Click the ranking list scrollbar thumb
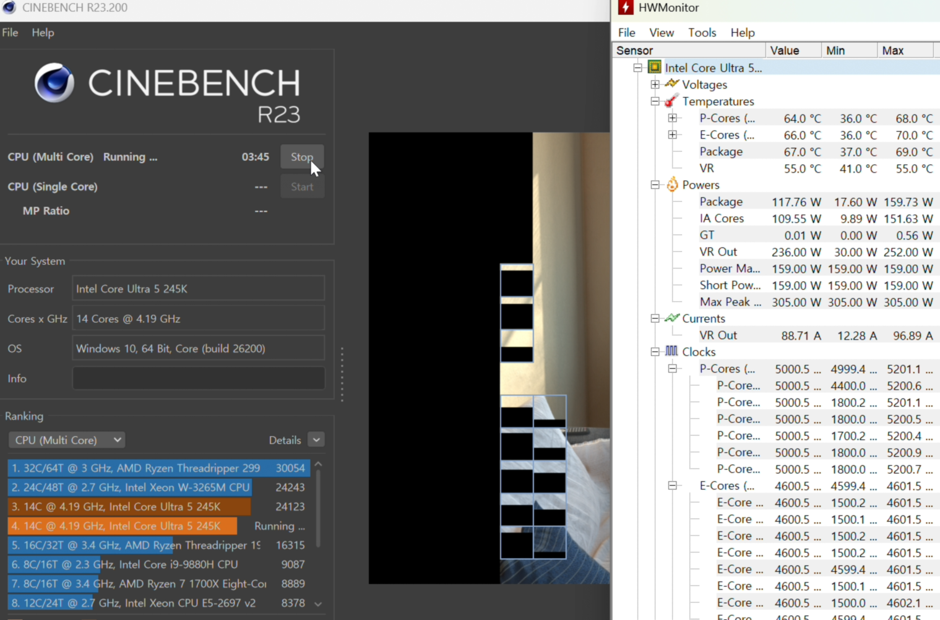Image resolution: width=940 pixels, height=620 pixels. [318, 508]
